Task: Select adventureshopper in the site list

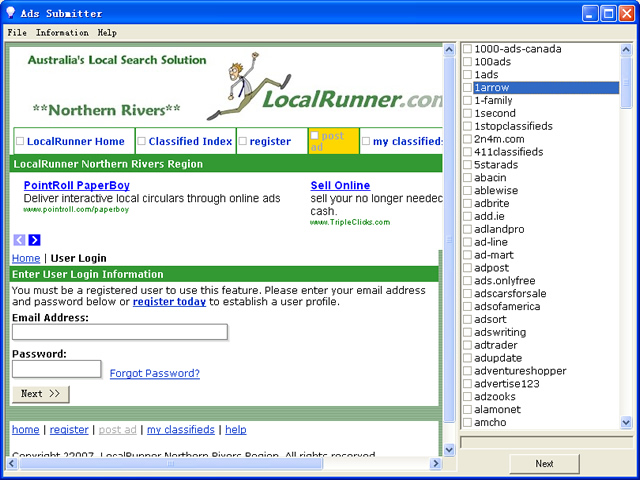Action: [x=520, y=371]
